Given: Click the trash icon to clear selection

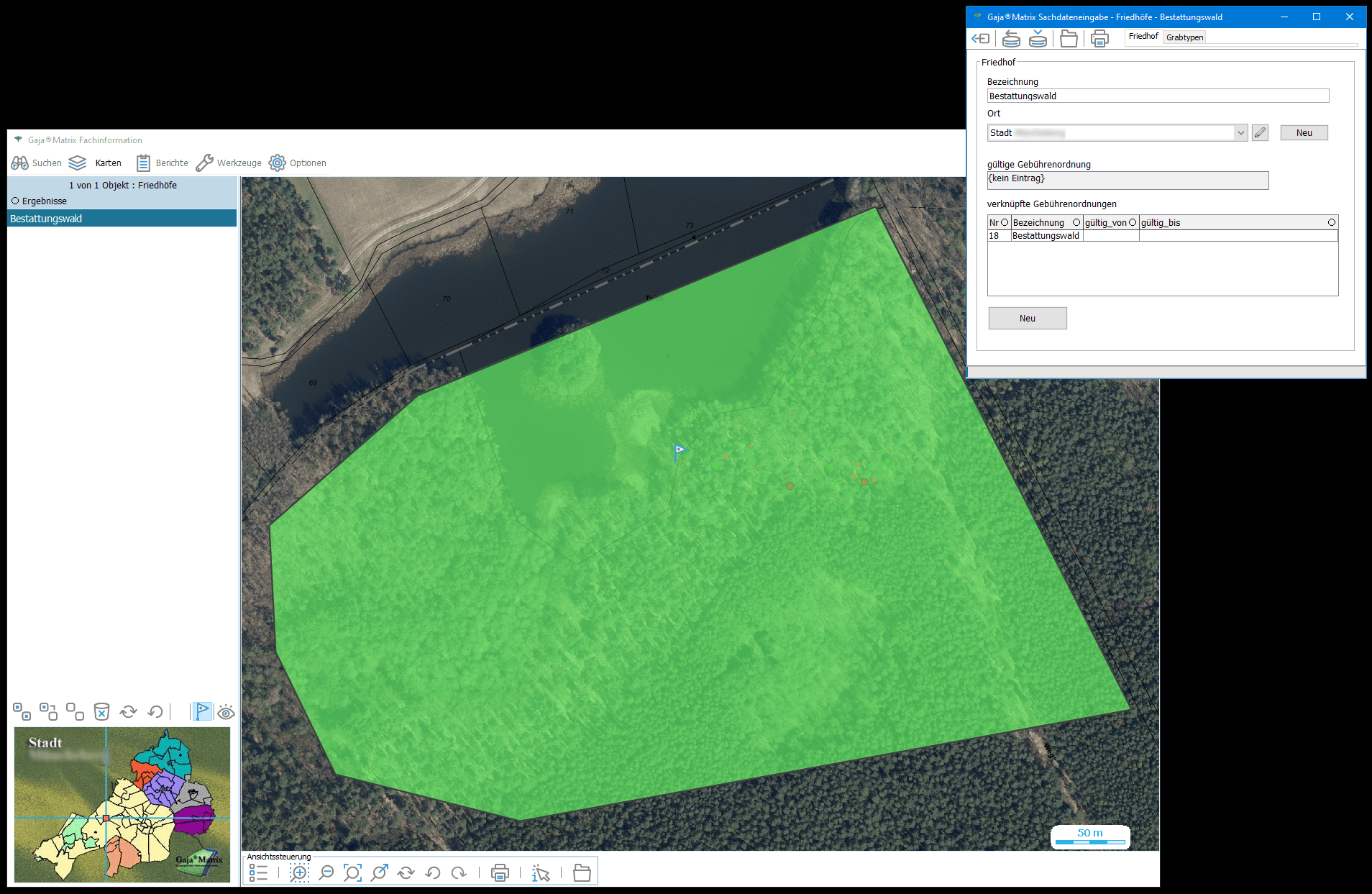Looking at the screenshot, I should tap(102, 712).
